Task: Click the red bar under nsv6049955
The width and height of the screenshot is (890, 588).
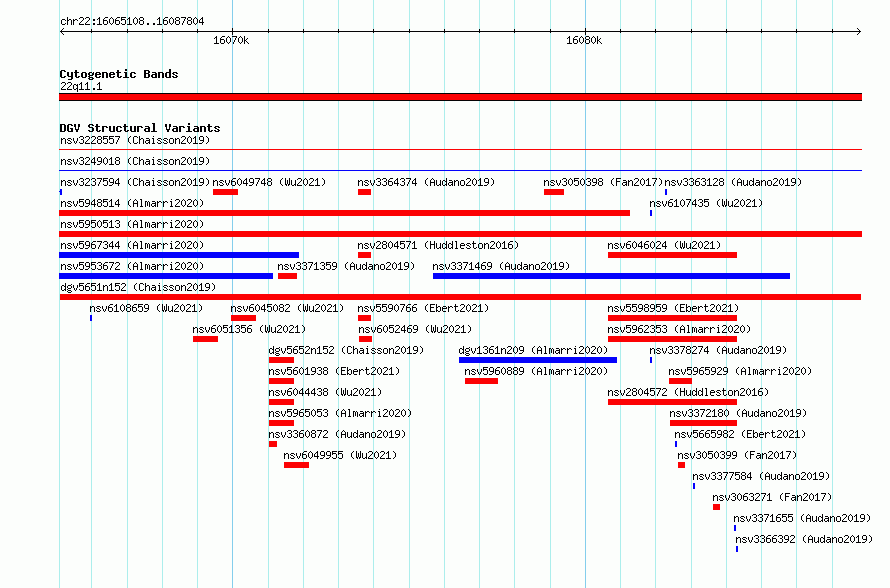Action: coord(296,465)
